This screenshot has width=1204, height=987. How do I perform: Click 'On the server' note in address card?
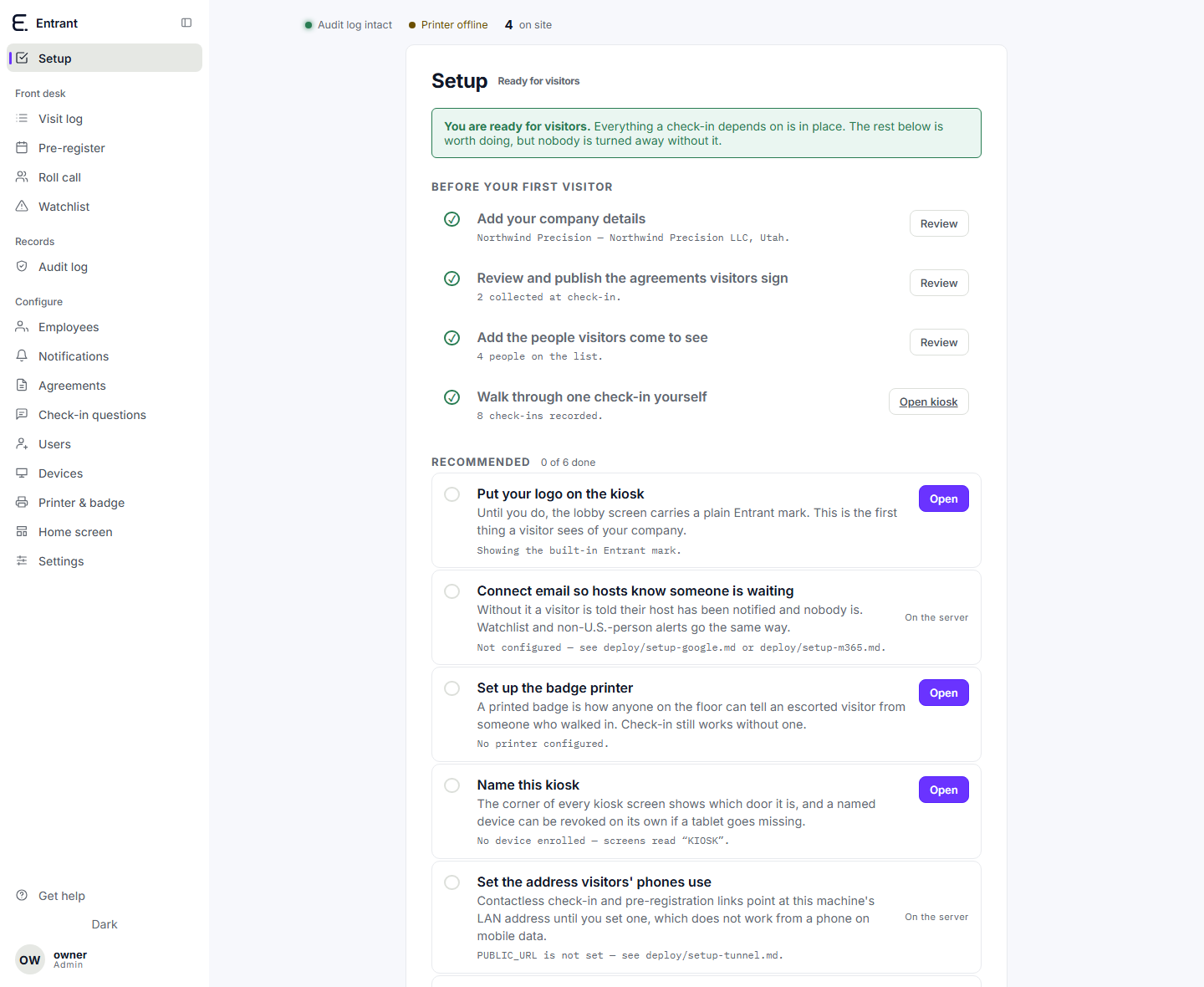pos(936,917)
